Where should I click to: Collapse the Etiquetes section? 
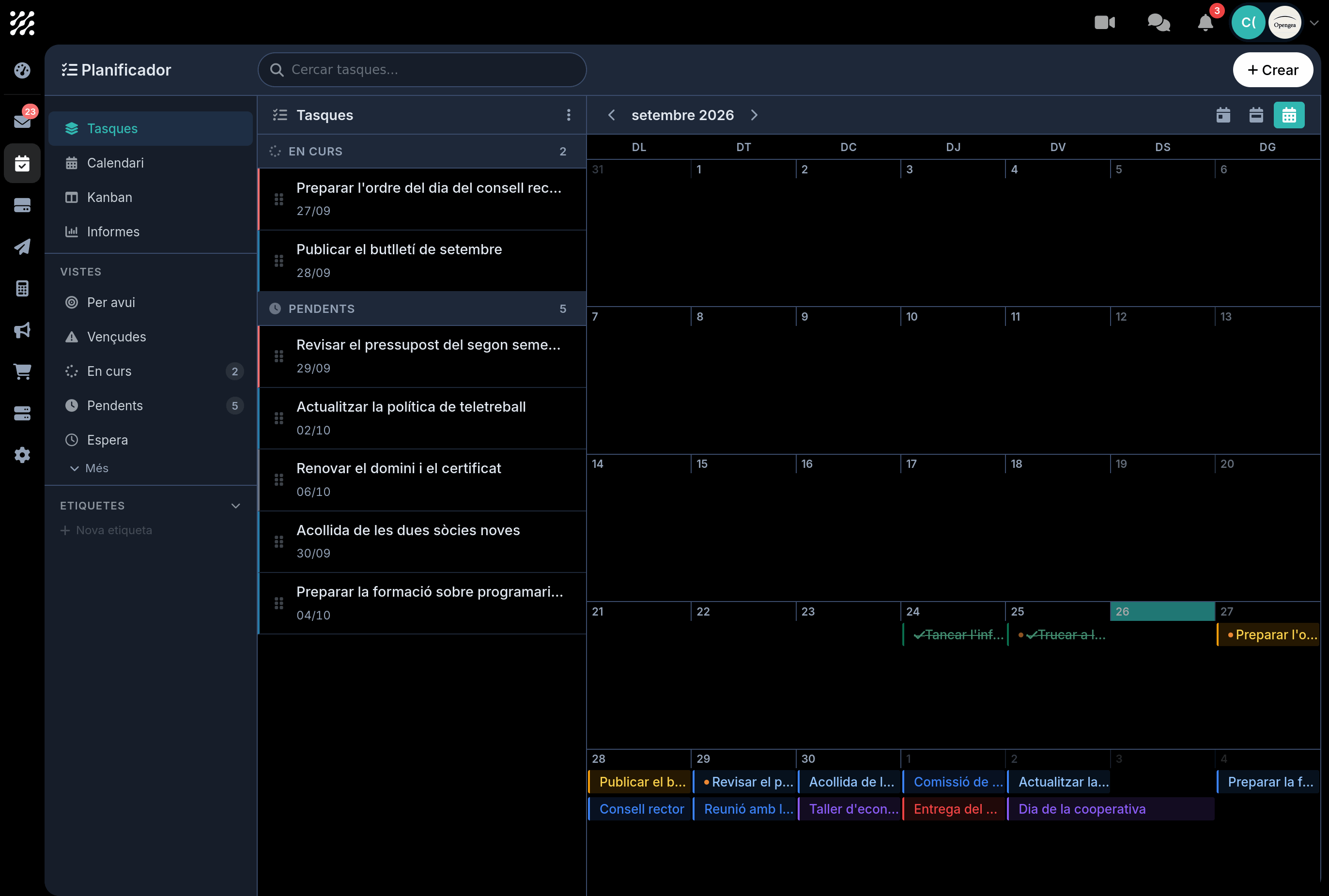235,506
